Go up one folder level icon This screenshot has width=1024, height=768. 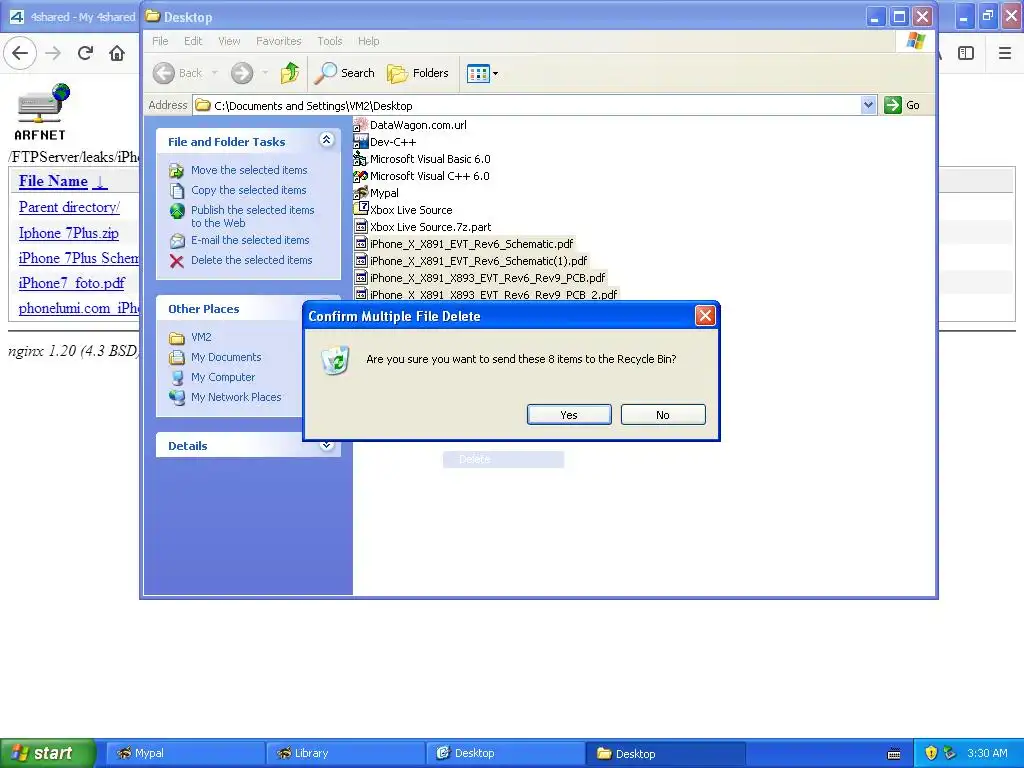pos(290,73)
